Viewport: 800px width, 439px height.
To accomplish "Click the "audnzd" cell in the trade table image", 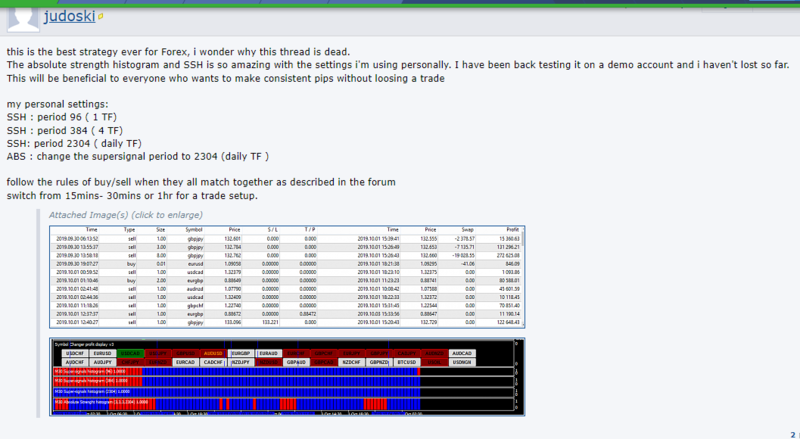I will point(195,289).
